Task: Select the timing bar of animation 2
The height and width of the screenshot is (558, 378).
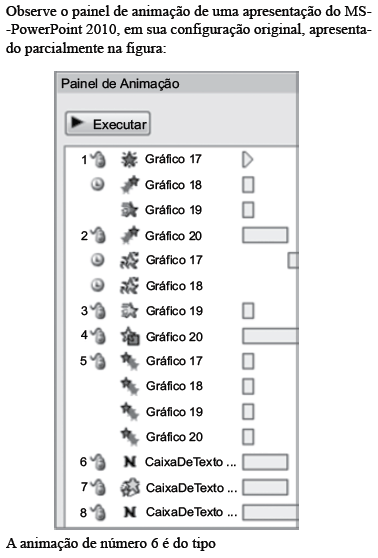Action: point(265,236)
